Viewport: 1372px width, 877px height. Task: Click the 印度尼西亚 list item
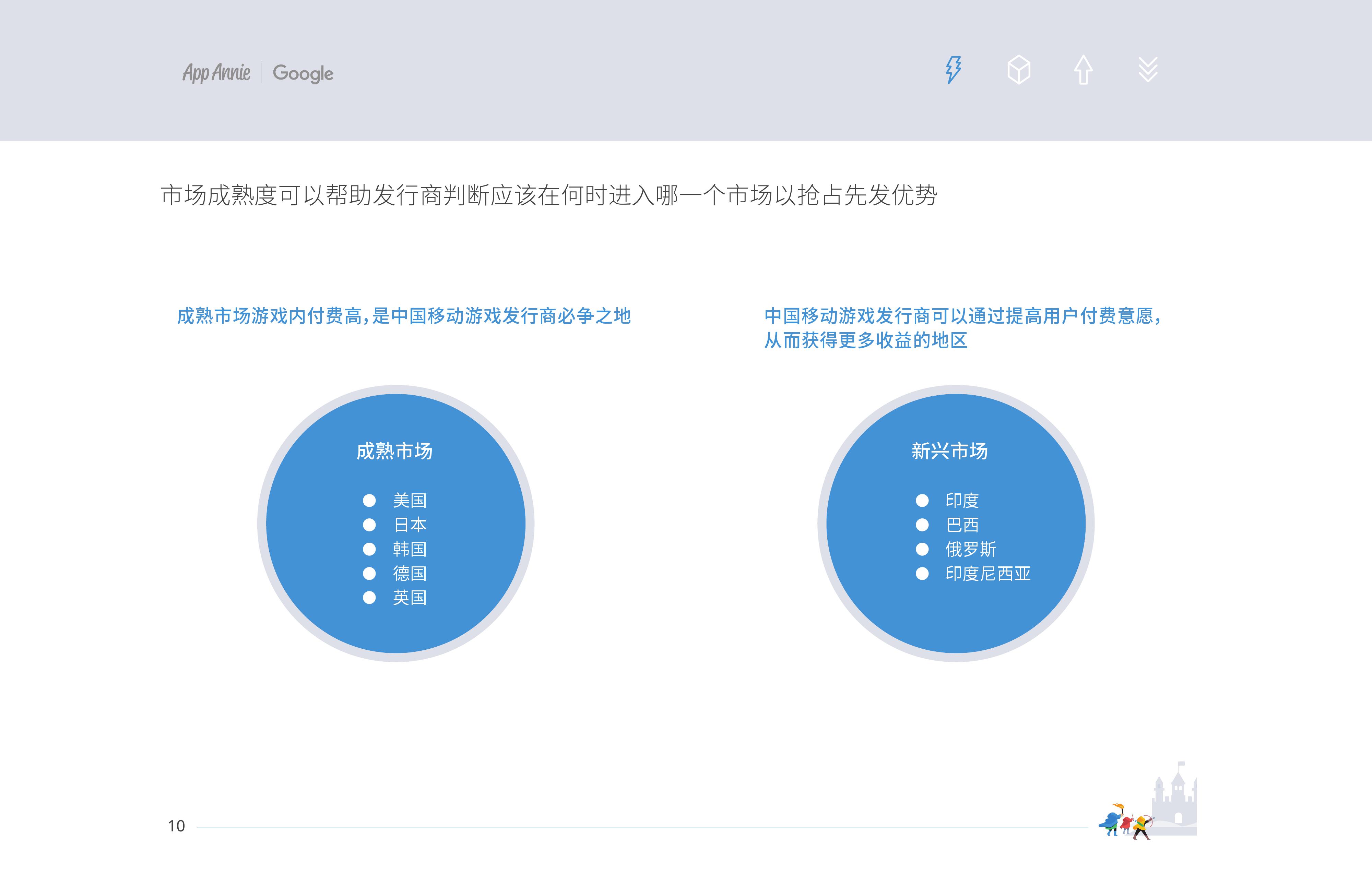(x=988, y=574)
